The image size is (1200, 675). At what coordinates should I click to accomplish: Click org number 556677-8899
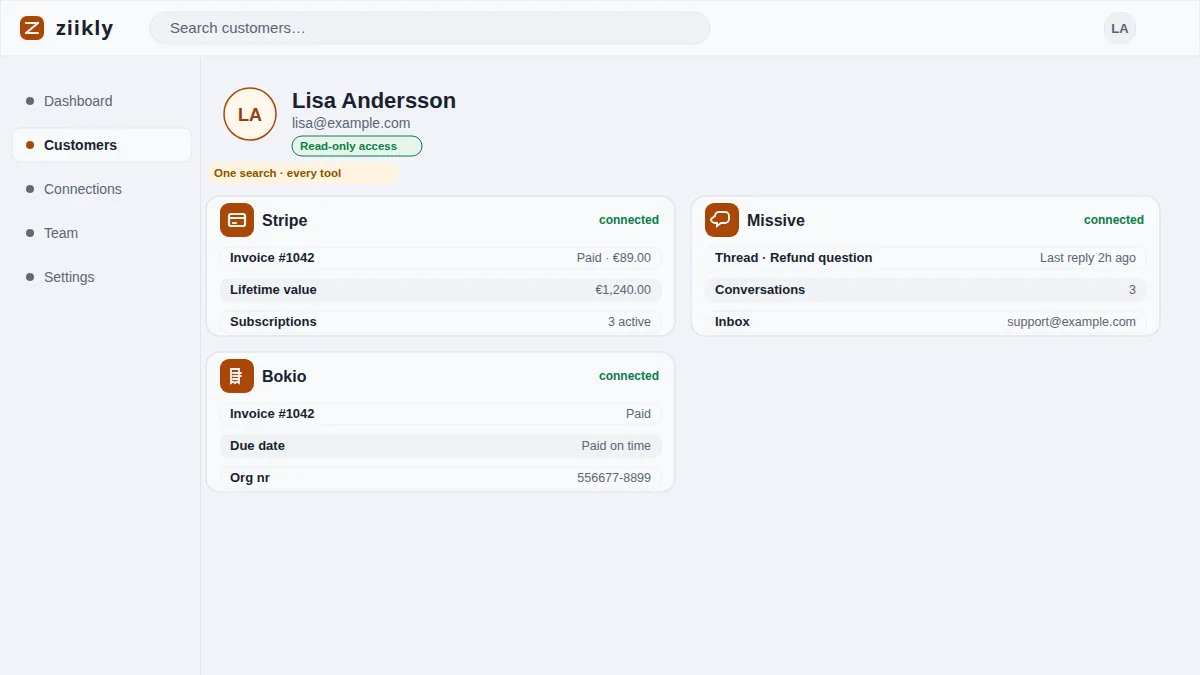pos(614,478)
